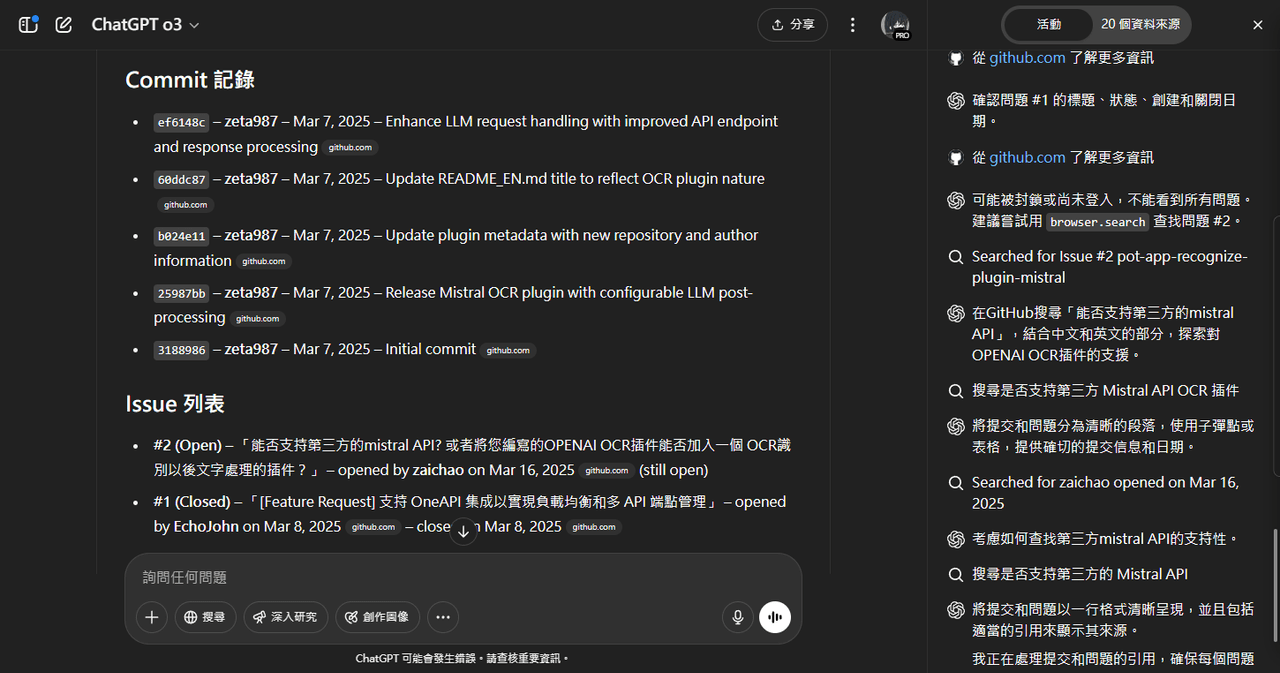Select the 深入研究 deep research tool
The image size is (1280, 673).
coord(285,617)
